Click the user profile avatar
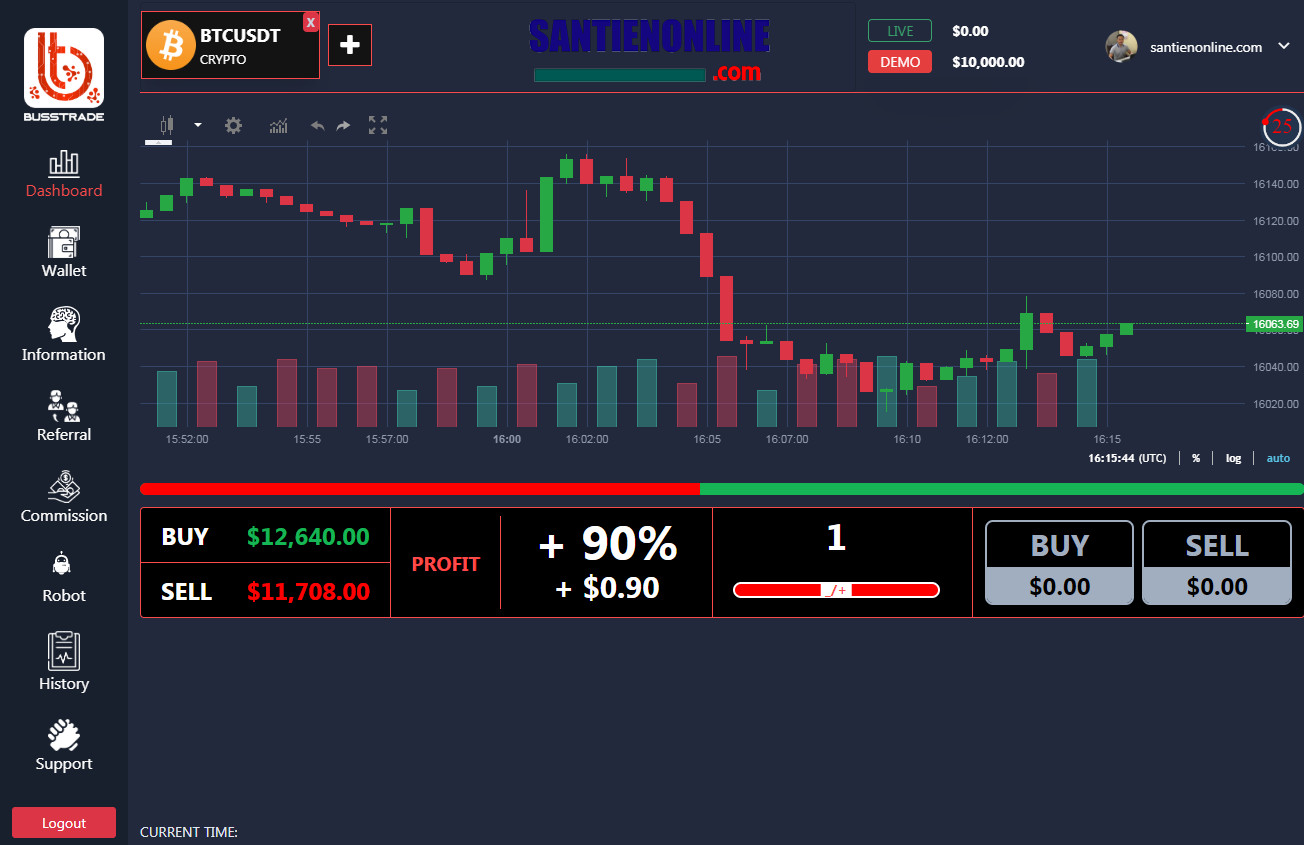Screen dimensions: 1304x845 pyautogui.click(x=1121, y=46)
